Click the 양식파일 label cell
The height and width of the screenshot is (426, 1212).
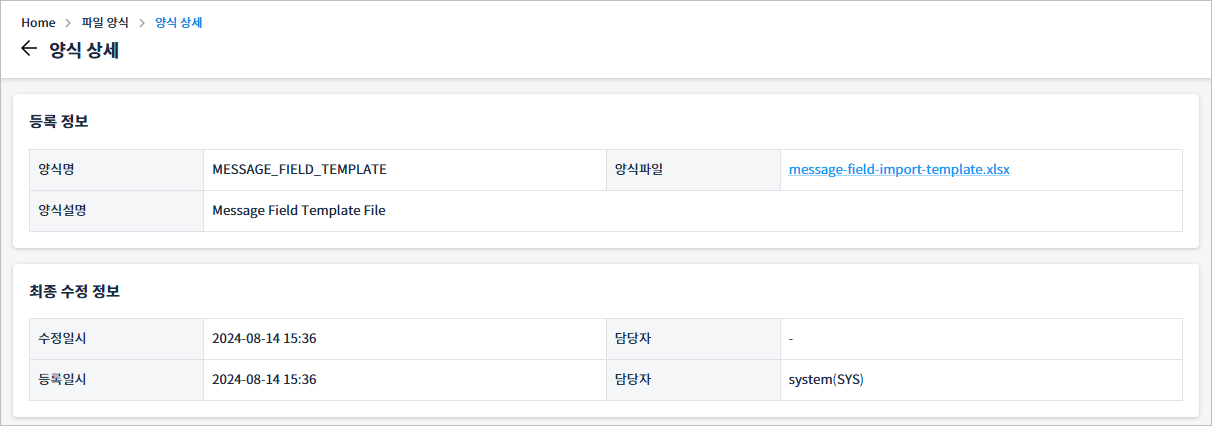(693, 170)
